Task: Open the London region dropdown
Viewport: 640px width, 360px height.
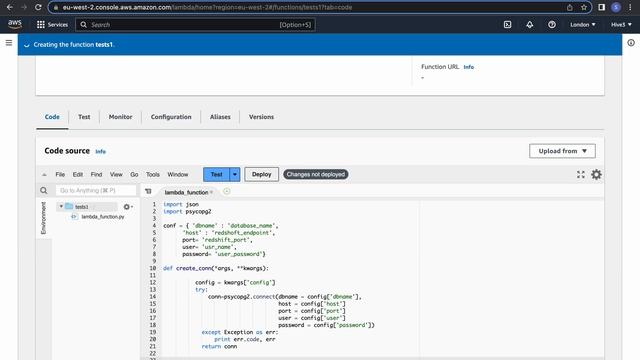Action: (582, 24)
